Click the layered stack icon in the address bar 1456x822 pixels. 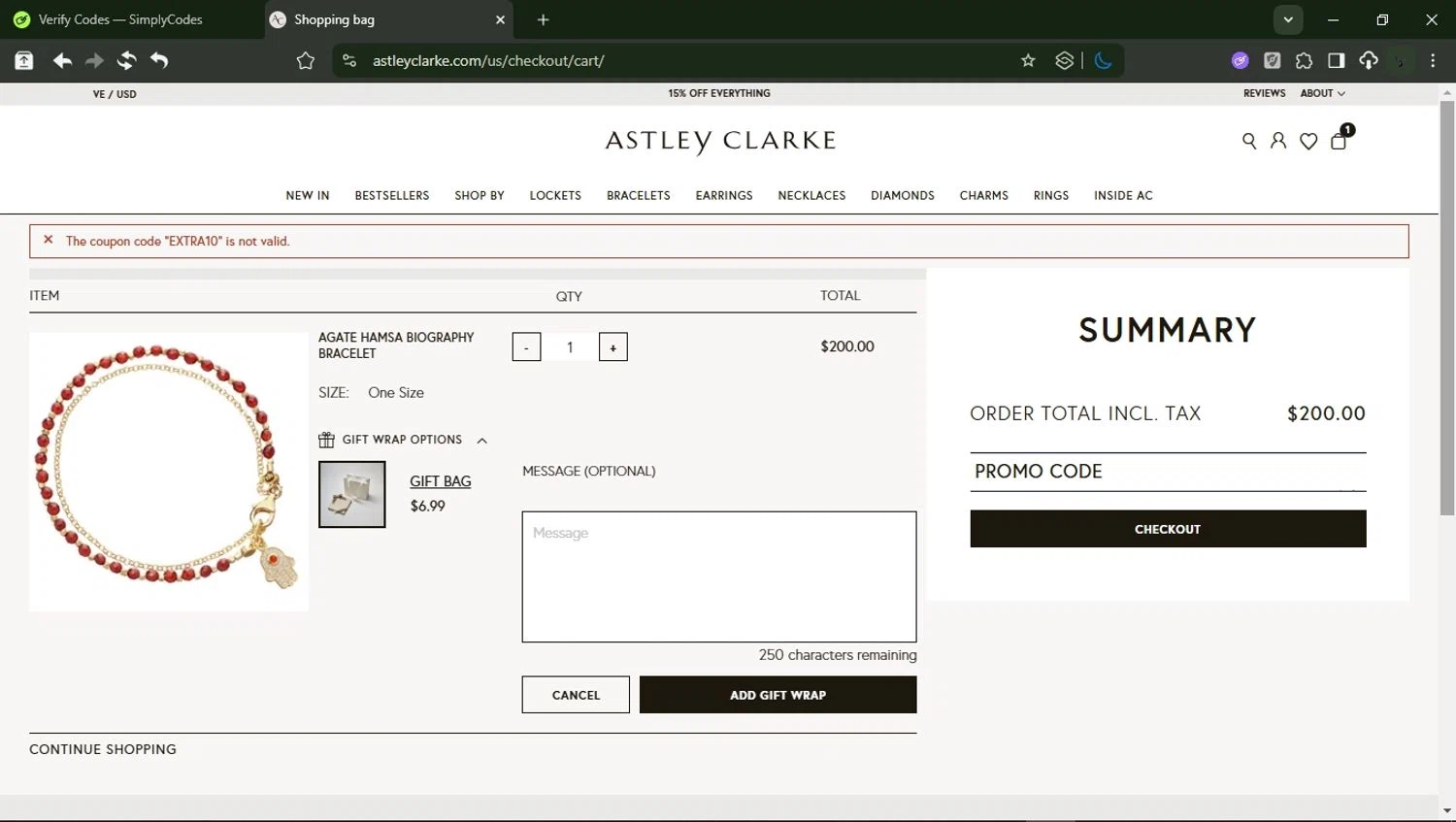point(1064,60)
